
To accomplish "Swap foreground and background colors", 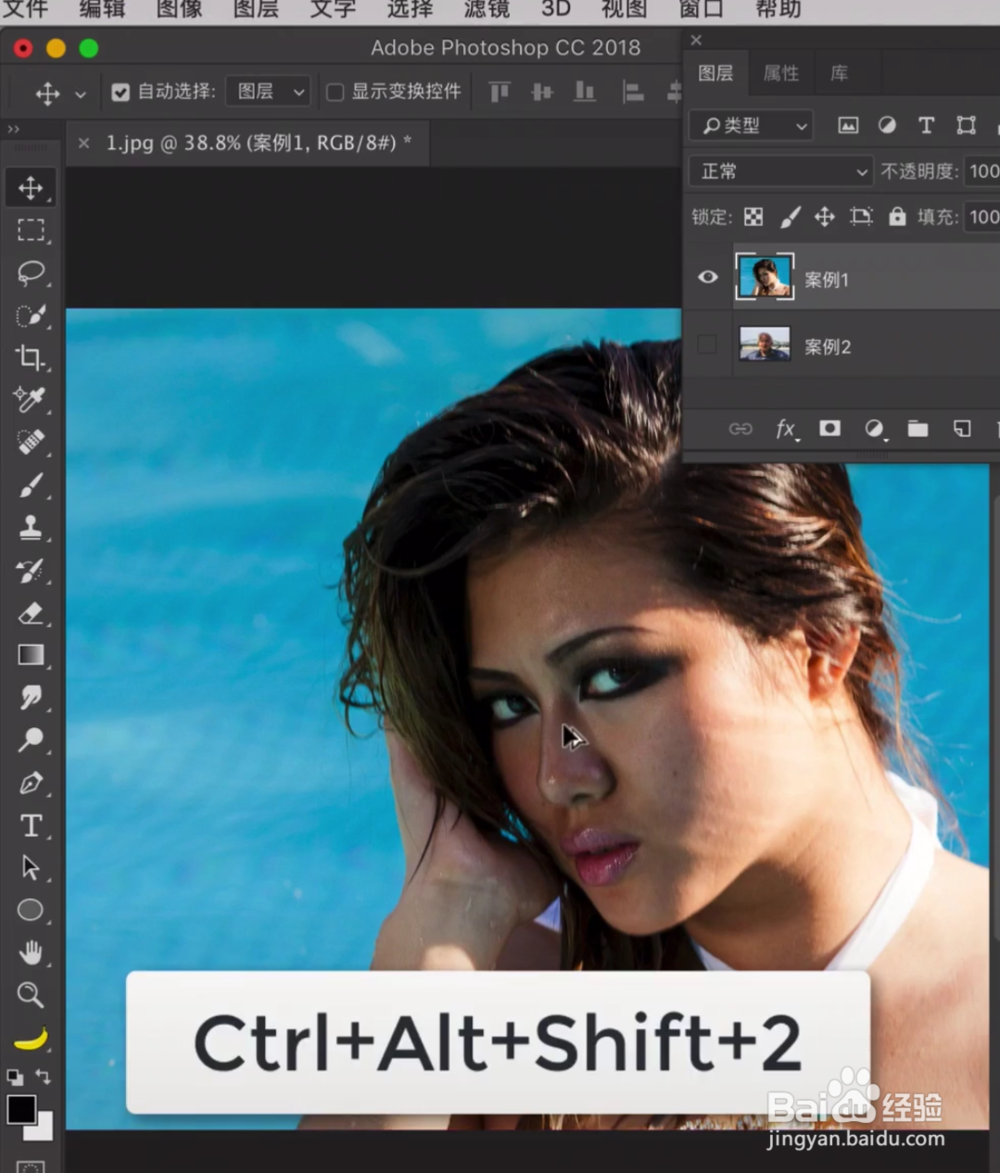I will point(43,1076).
